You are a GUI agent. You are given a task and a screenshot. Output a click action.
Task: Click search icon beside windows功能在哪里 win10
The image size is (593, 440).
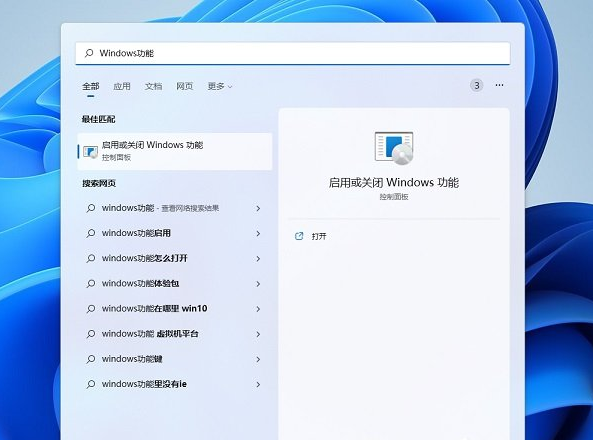91,309
